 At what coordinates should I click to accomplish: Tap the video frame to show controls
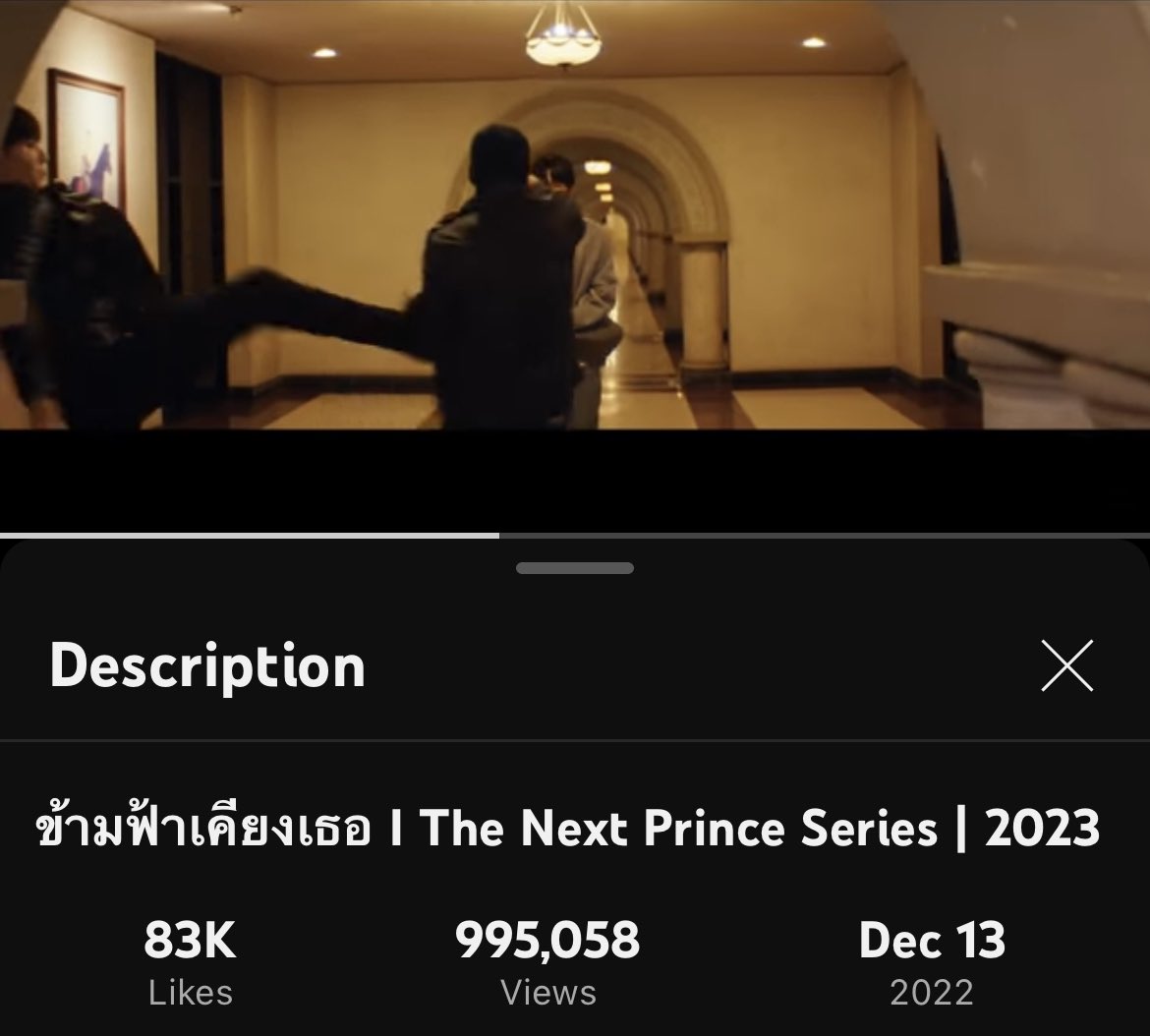[x=575, y=214]
